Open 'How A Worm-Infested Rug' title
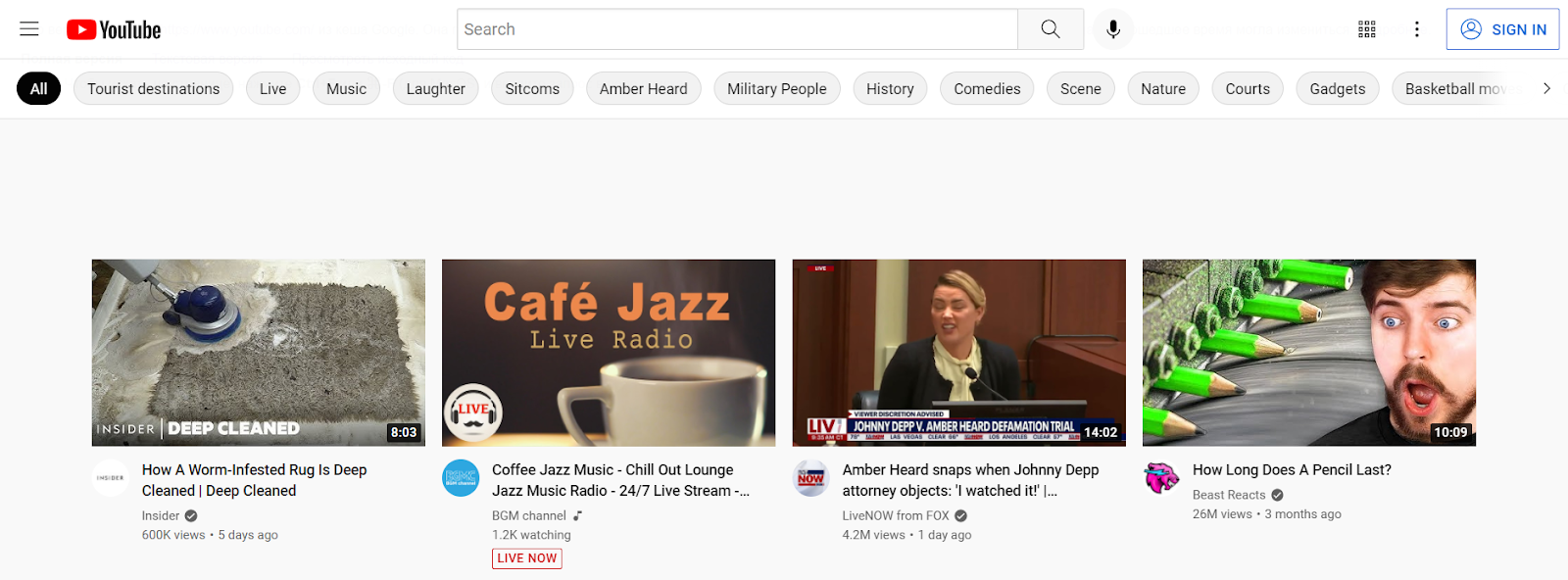Viewport: 1568px width, 580px height. pyautogui.click(x=255, y=480)
